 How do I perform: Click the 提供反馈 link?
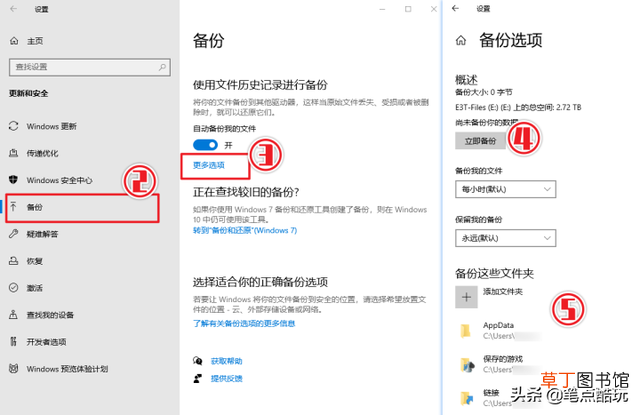click(227, 379)
